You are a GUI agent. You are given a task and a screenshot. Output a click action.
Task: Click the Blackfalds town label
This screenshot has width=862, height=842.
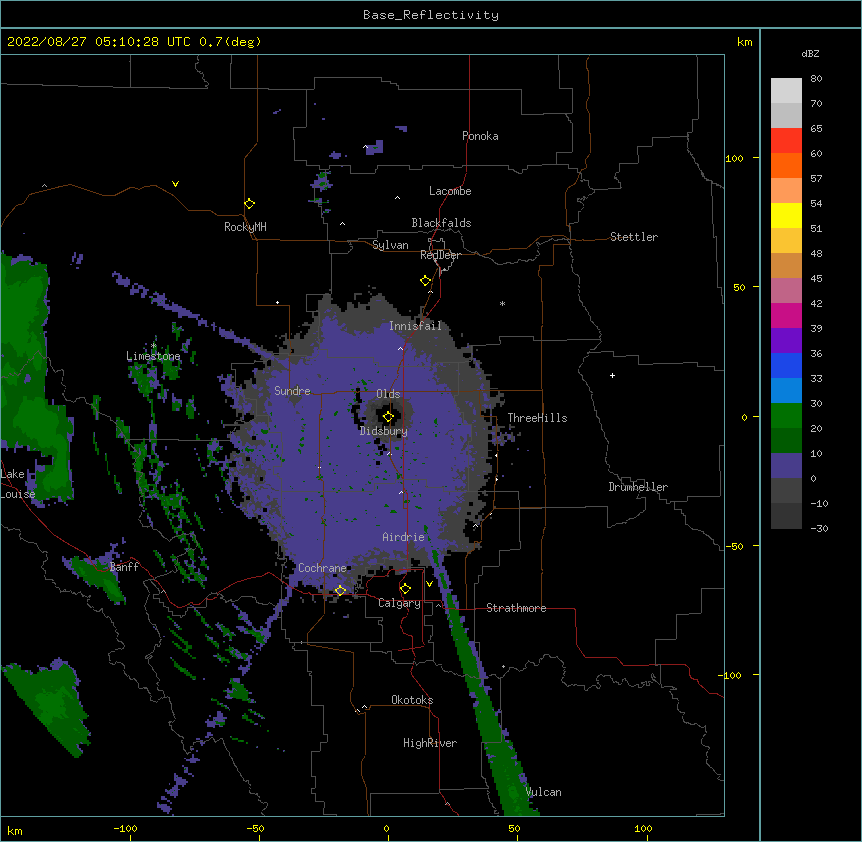(441, 223)
